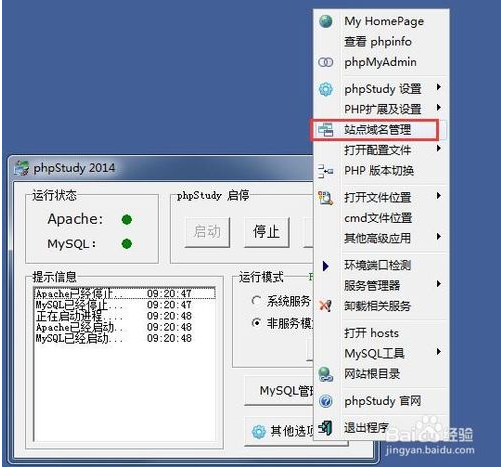Viewport: 501px width, 467px height.
Task: Click the 退出程序 exit icon
Action: 325,427
